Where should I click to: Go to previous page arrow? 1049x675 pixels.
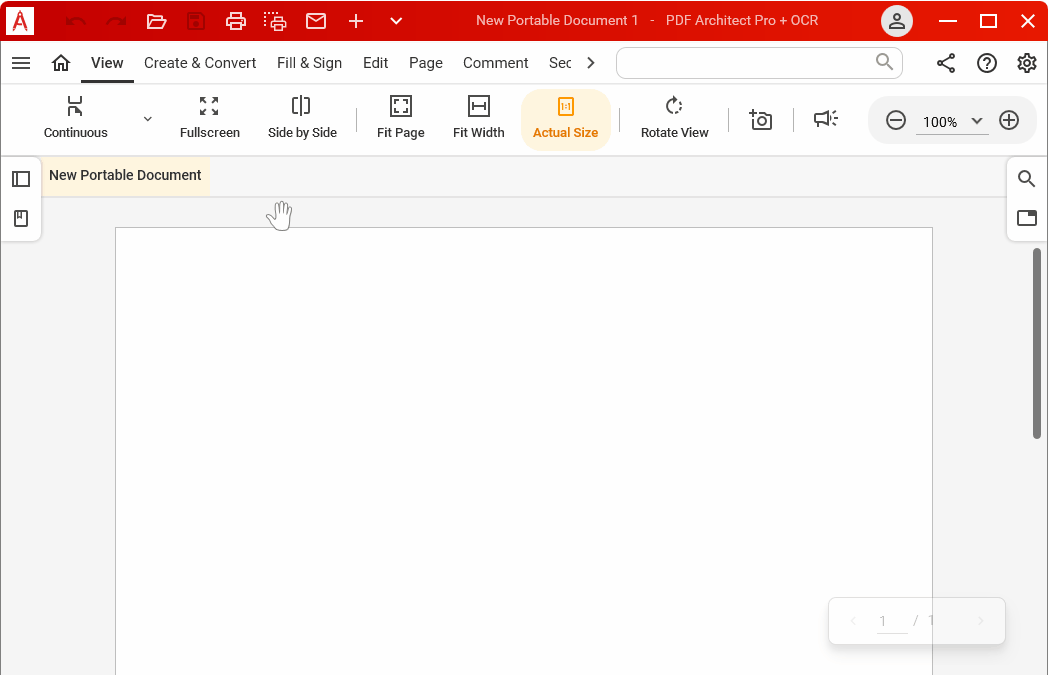[x=853, y=621]
